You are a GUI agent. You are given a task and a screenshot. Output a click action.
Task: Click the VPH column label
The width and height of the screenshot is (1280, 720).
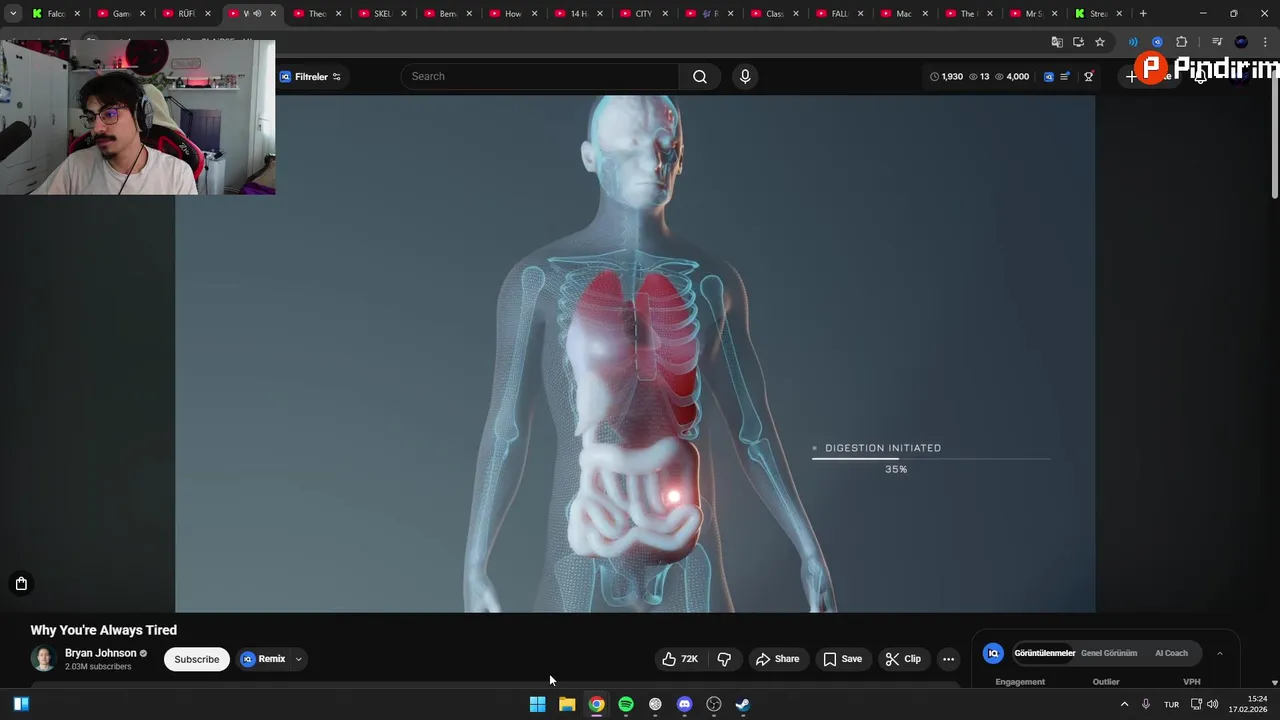coord(1192,682)
